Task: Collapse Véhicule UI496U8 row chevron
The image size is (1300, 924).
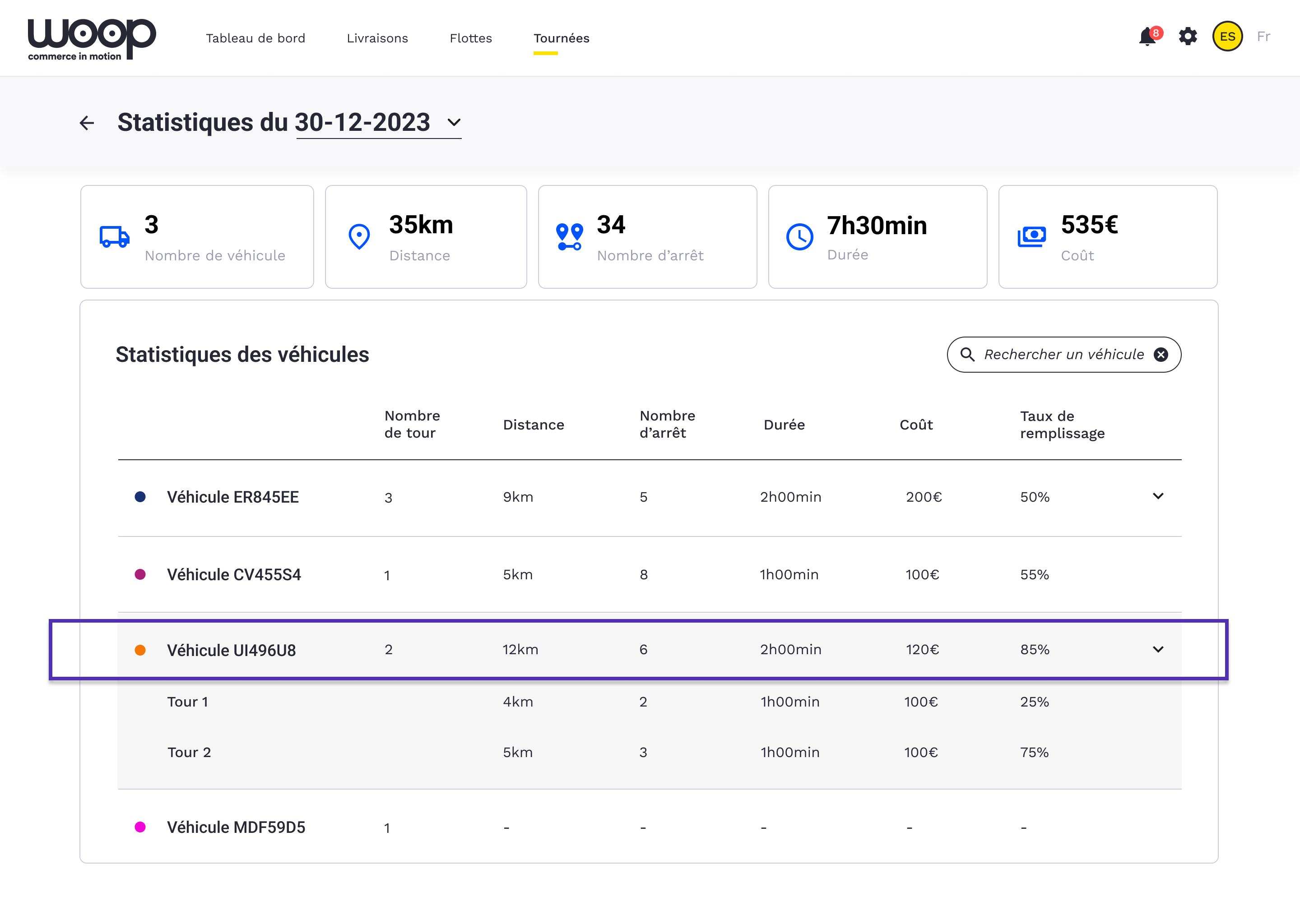Action: (1158, 649)
